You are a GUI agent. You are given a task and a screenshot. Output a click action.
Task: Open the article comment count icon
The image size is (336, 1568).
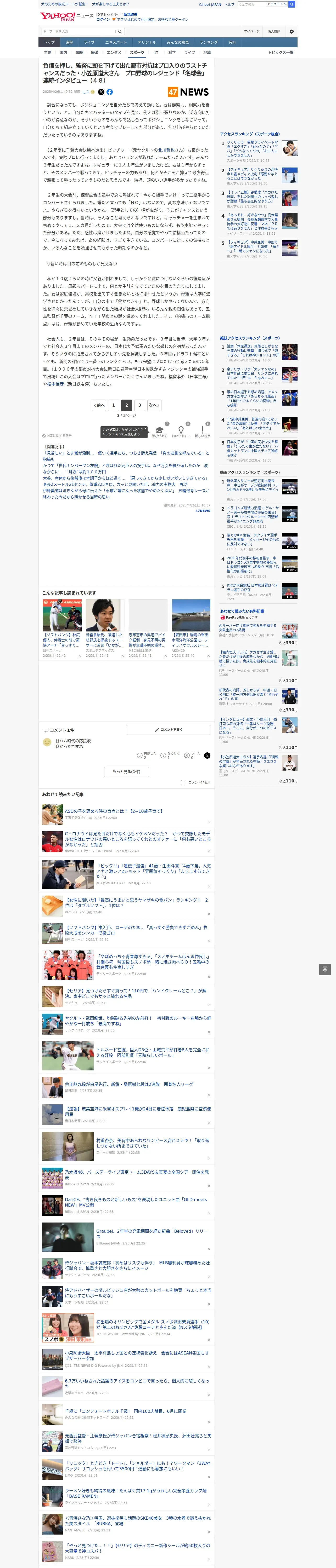86,92
